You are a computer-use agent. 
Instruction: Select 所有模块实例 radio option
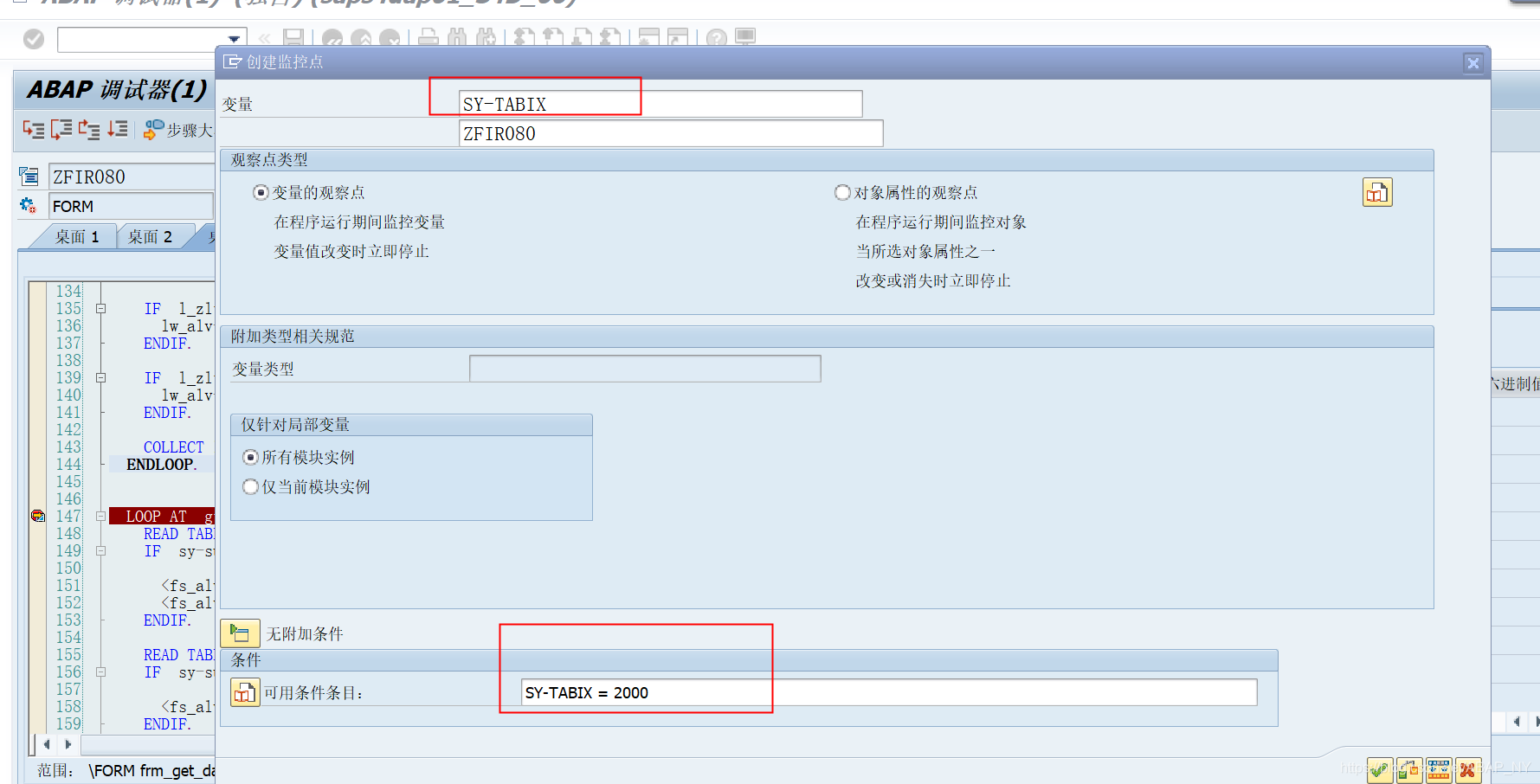[250, 457]
